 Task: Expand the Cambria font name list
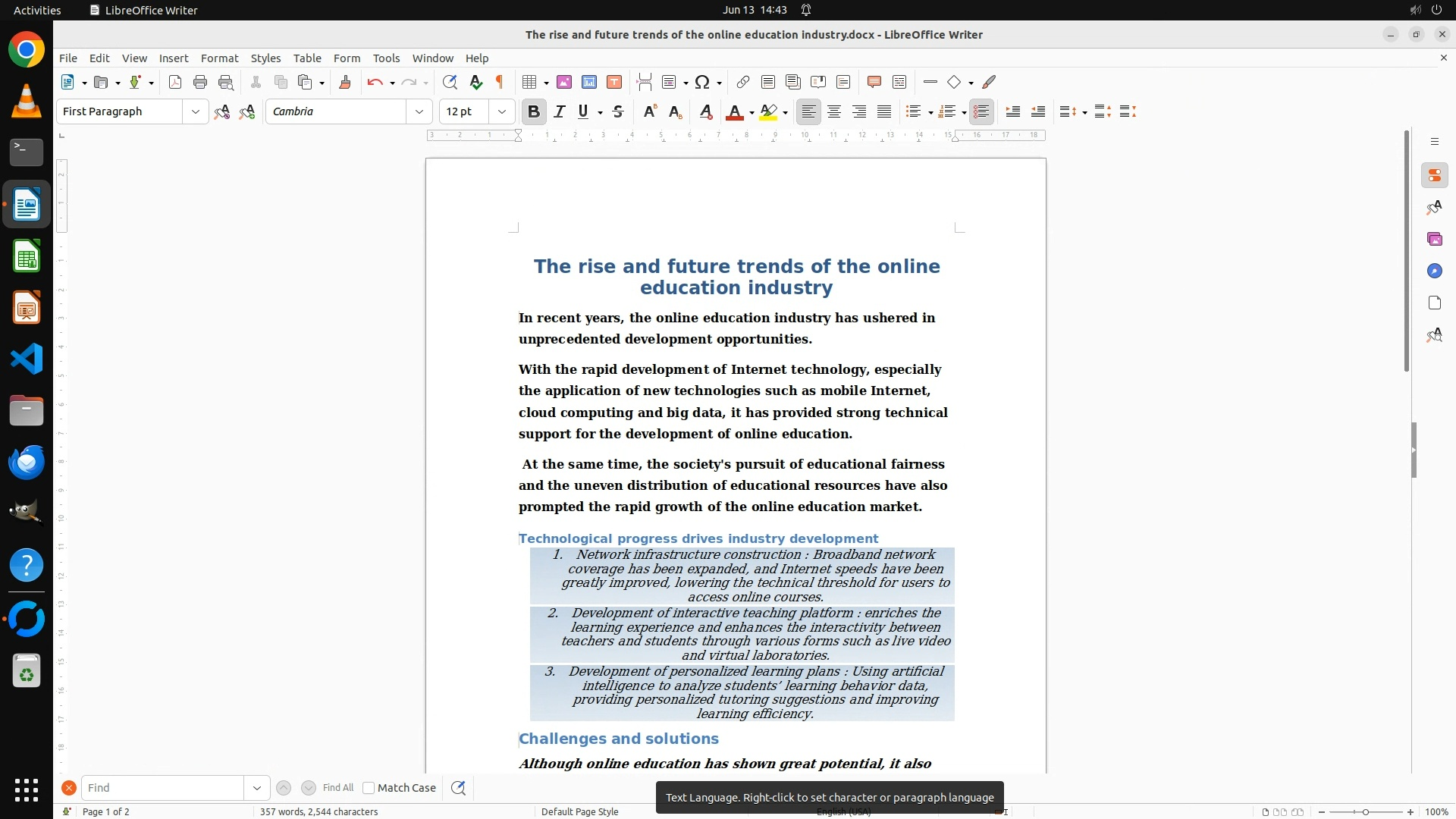pyautogui.click(x=419, y=112)
